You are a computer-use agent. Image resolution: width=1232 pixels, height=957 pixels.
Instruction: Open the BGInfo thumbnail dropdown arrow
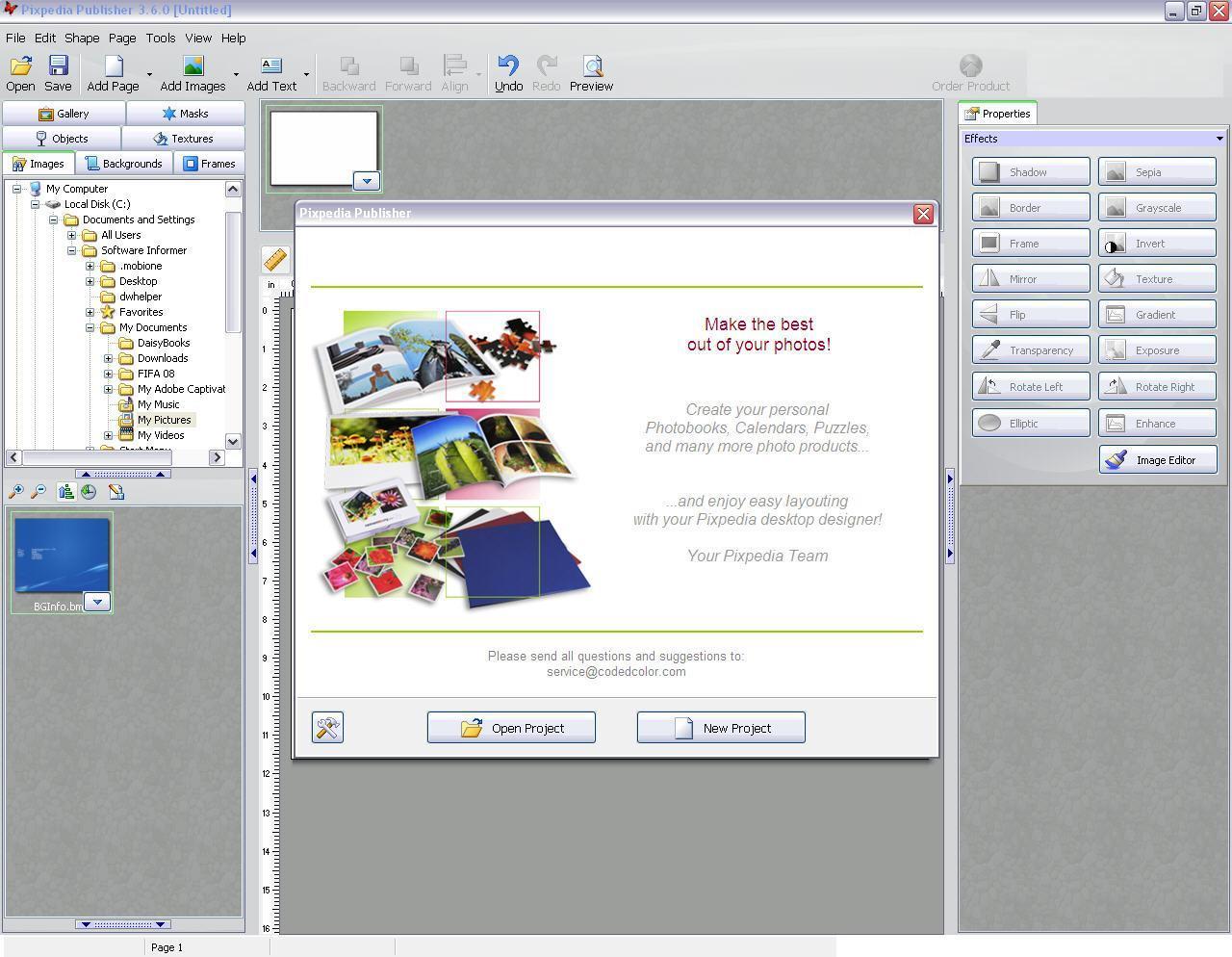(x=97, y=602)
